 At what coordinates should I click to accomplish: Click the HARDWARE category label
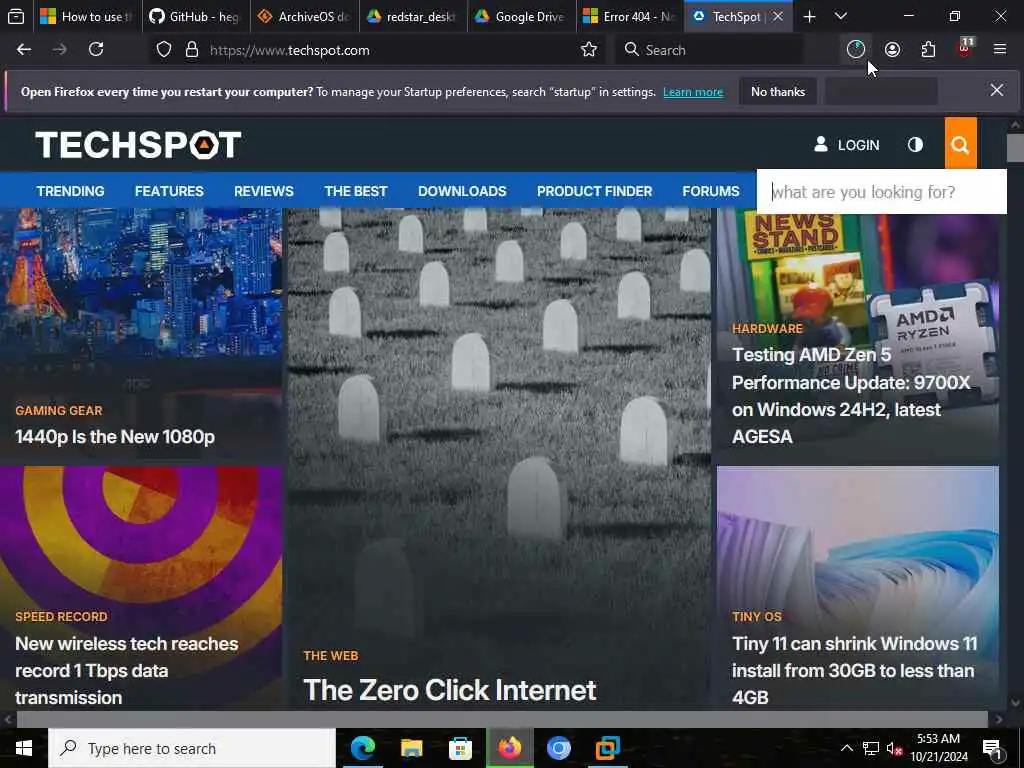pyautogui.click(x=767, y=328)
